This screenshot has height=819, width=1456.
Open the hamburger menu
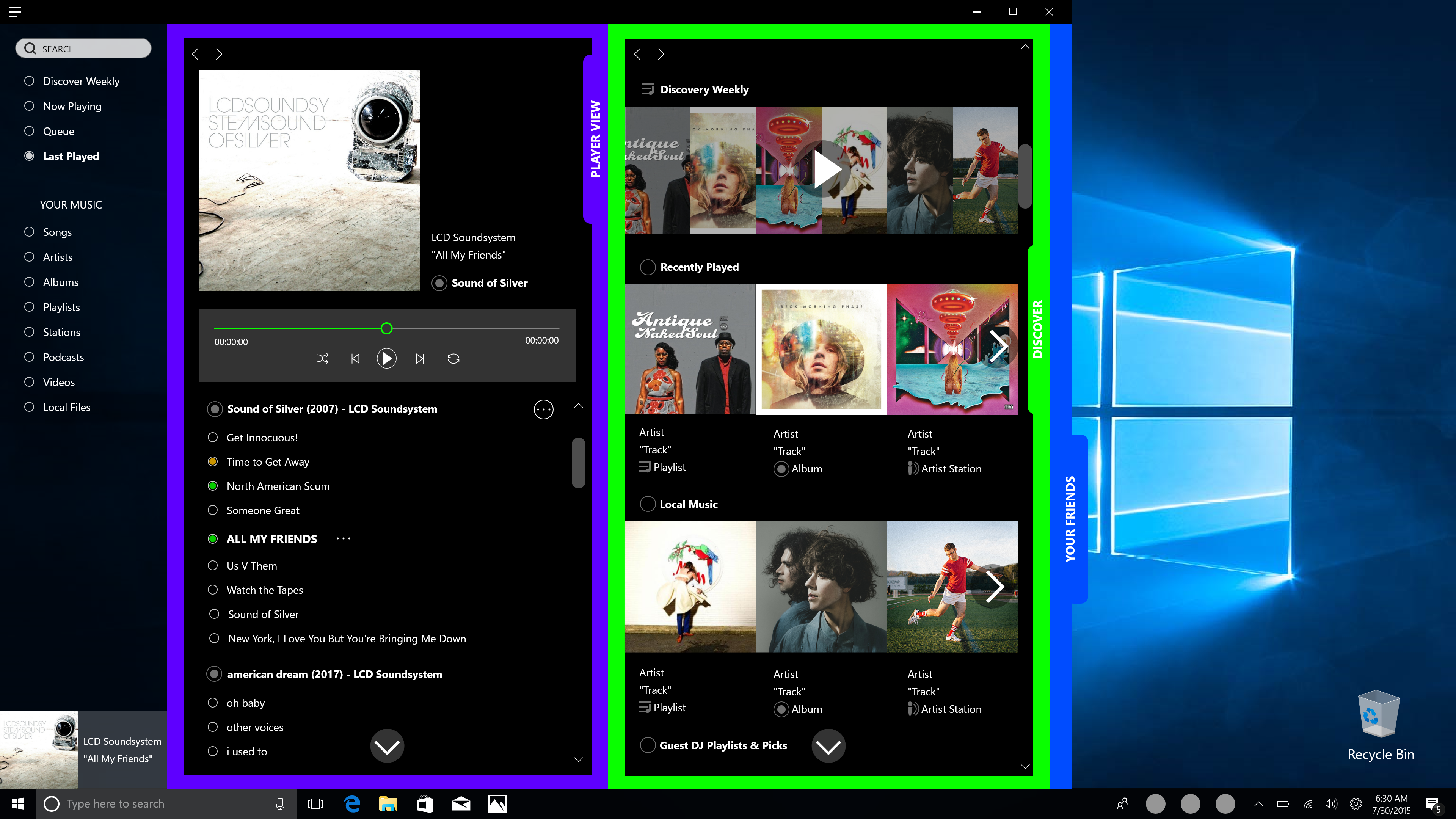pos(15,12)
